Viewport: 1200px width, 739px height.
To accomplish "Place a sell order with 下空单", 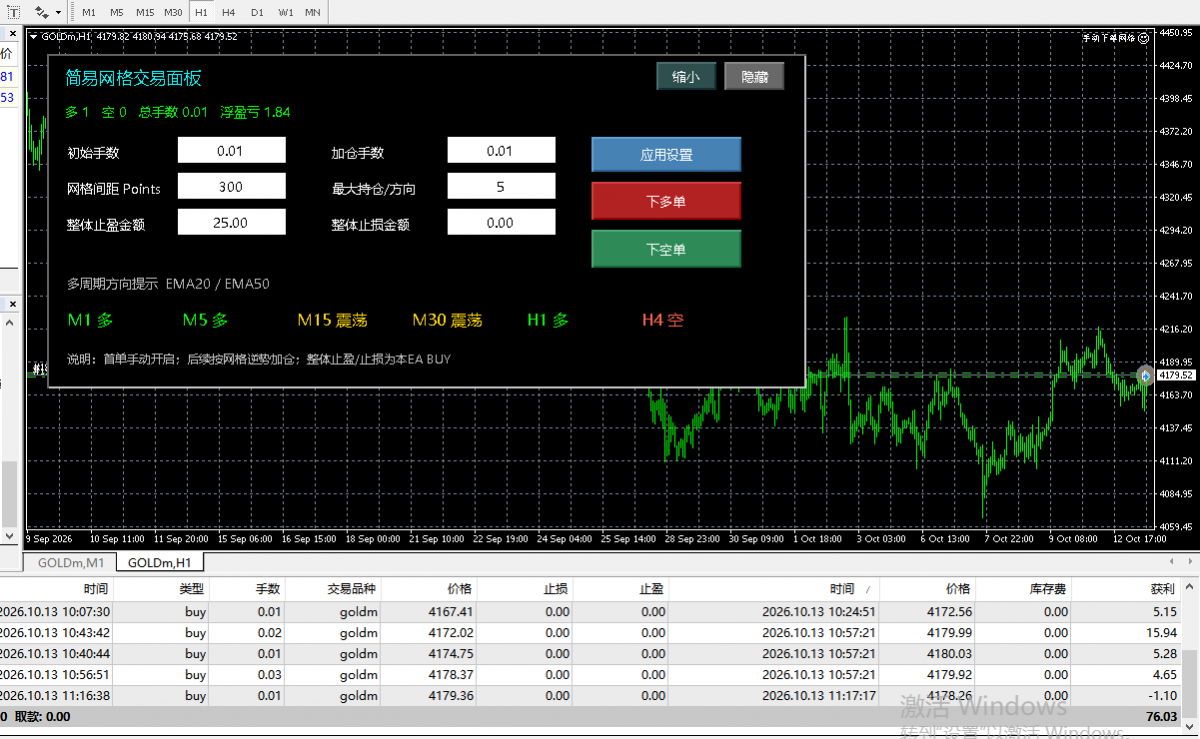I will [666, 249].
